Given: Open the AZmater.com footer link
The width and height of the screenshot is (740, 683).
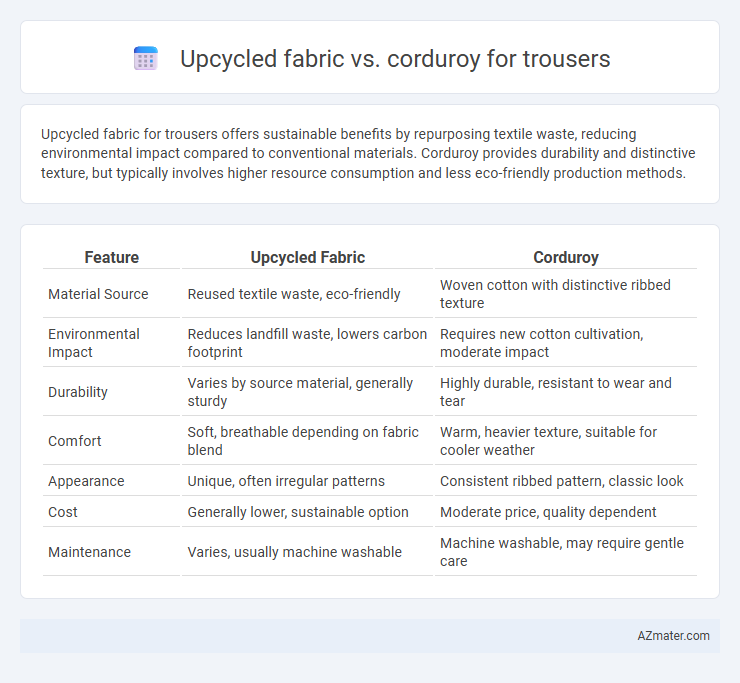Looking at the screenshot, I should pos(673,636).
